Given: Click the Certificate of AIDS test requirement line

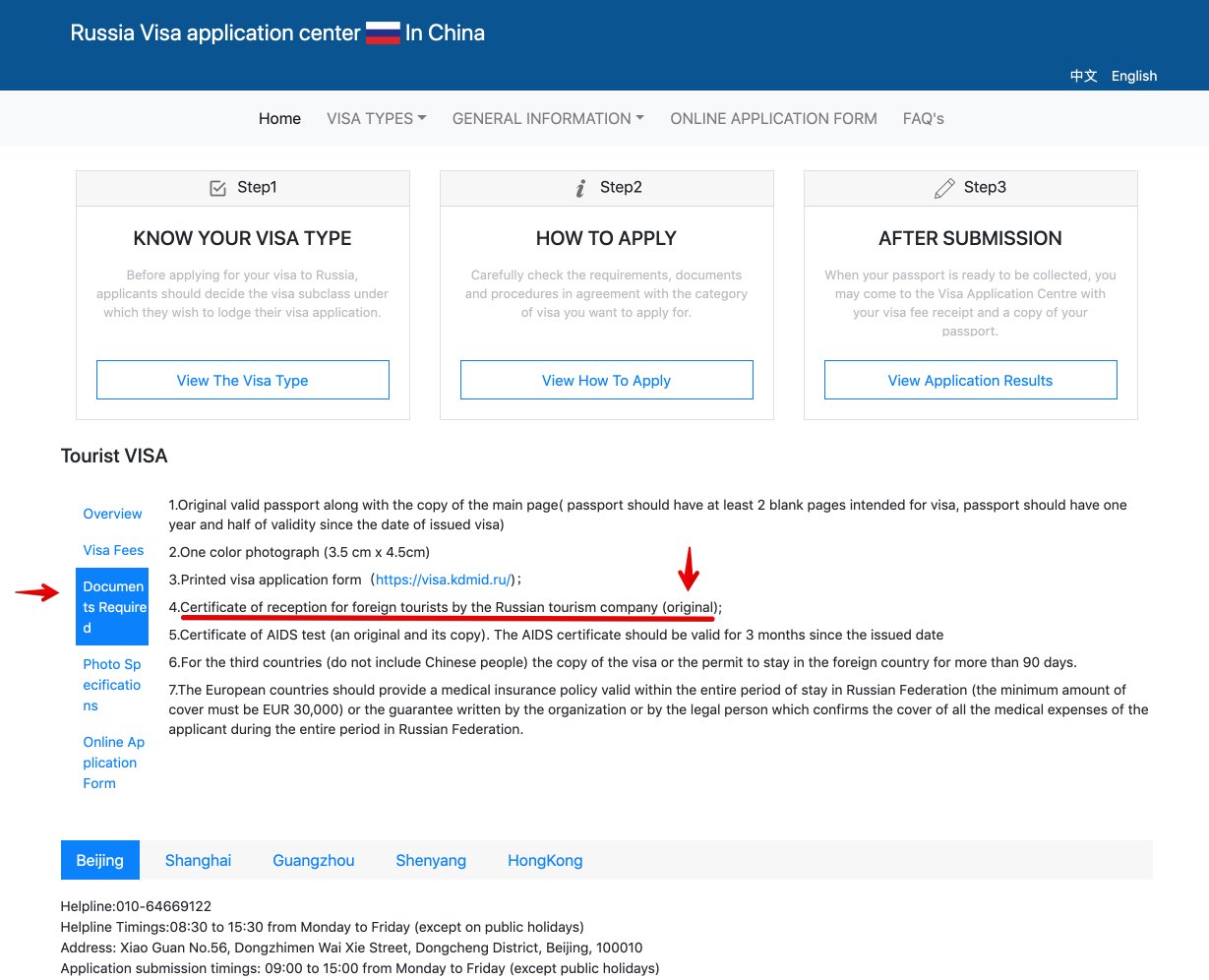Looking at the screenshot, I should (556, 635).
